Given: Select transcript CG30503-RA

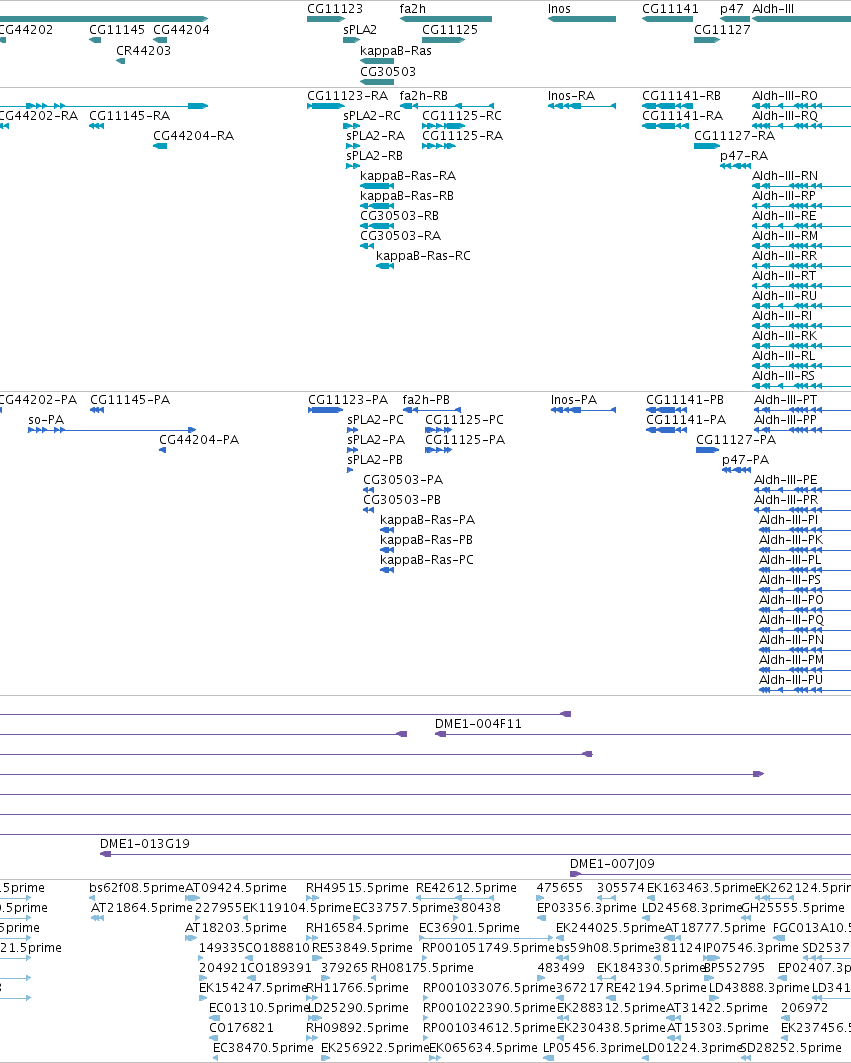Looking at the screenshot, I should click(400, 236).
